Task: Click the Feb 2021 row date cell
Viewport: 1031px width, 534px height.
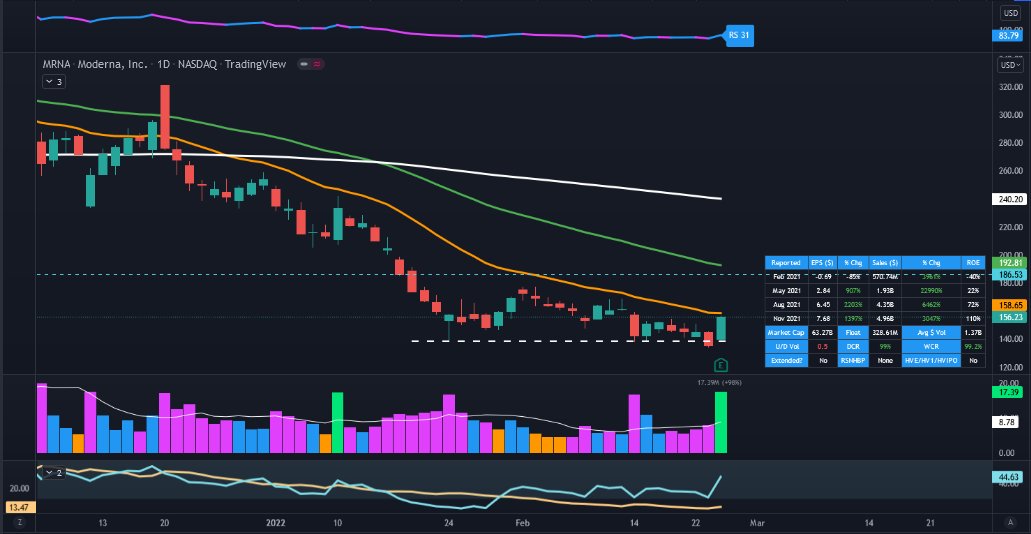Action: coord(786,277)
